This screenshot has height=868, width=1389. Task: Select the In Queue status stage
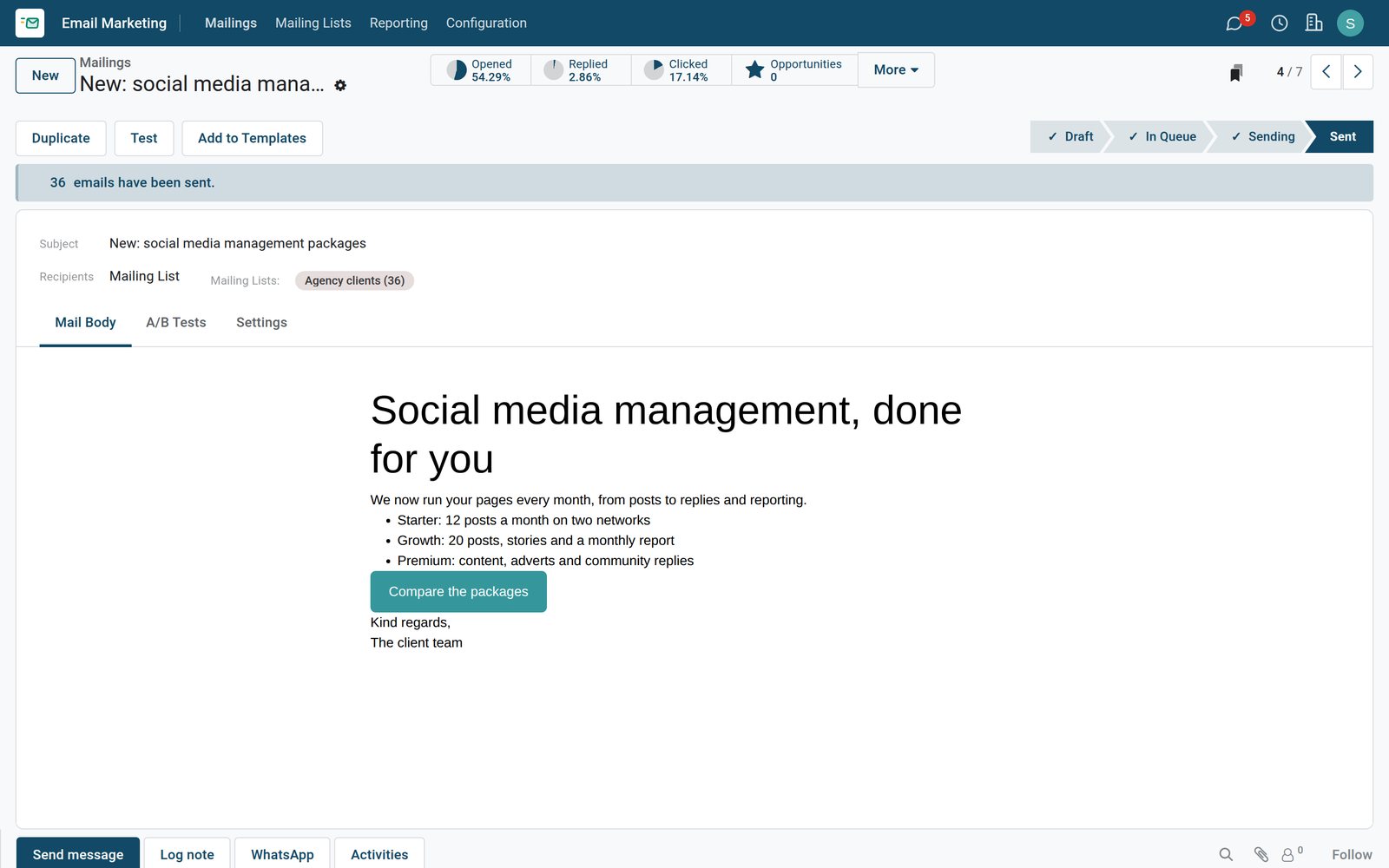(1162, 136)
